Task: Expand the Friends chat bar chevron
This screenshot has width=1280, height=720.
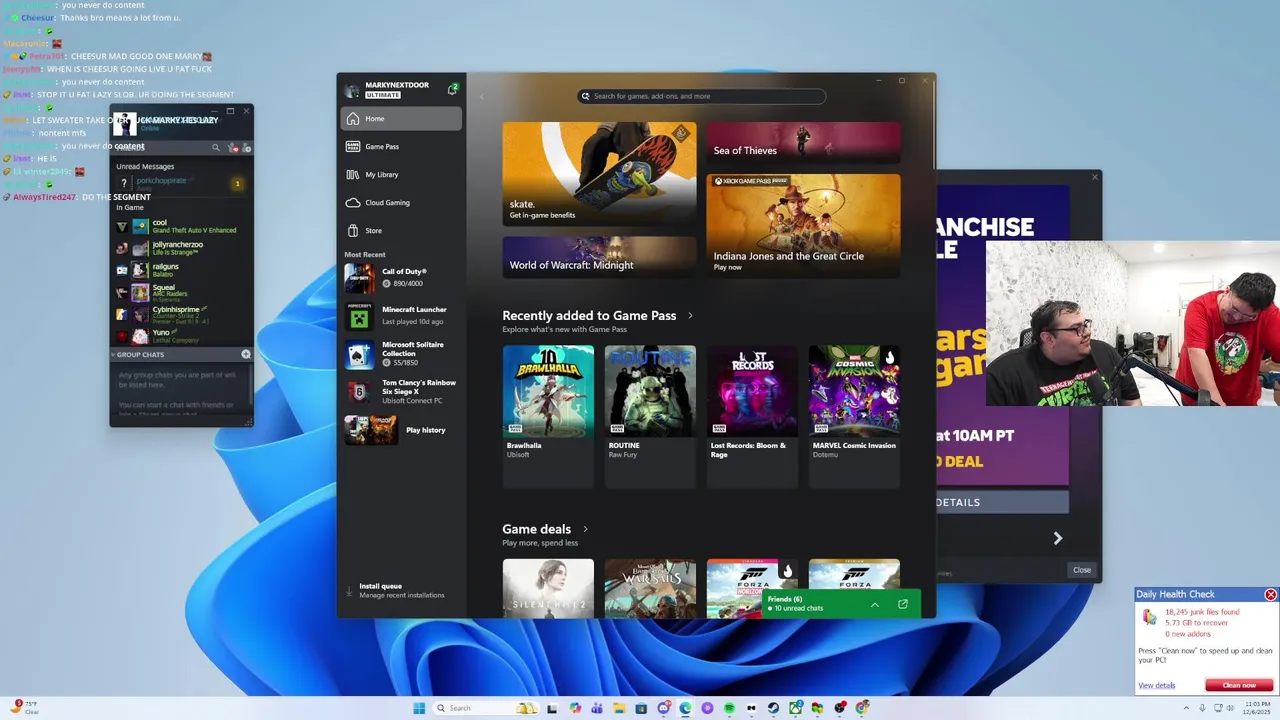Action: (x=875, y=604)
